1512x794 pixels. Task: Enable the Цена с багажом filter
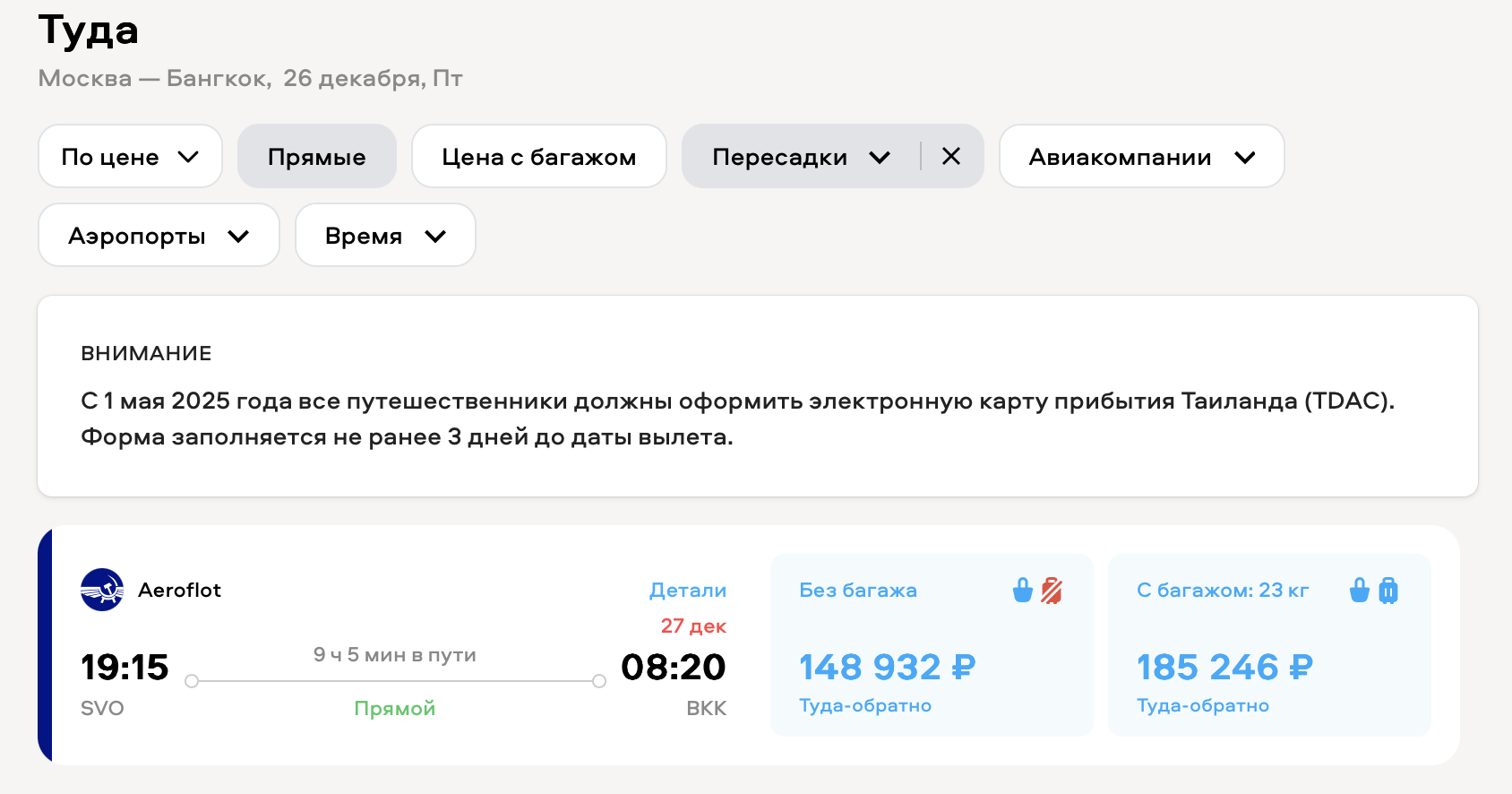pyautogui.click(x=538, y=157)
